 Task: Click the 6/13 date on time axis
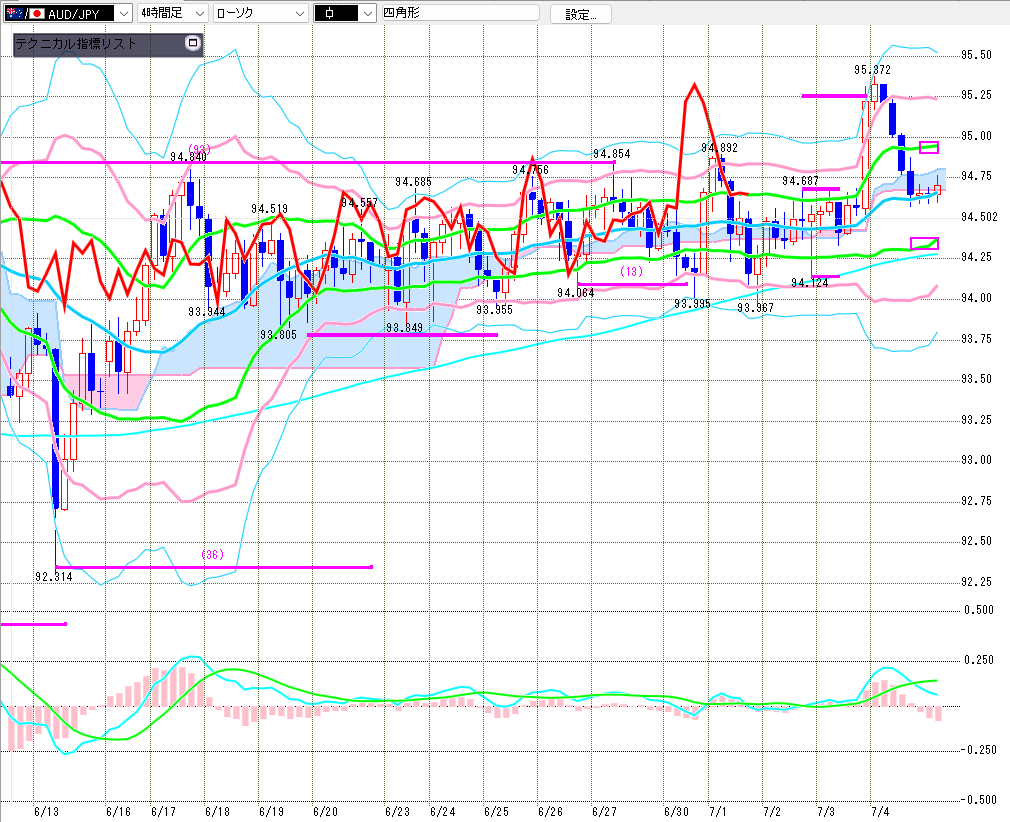coord(46,812)
